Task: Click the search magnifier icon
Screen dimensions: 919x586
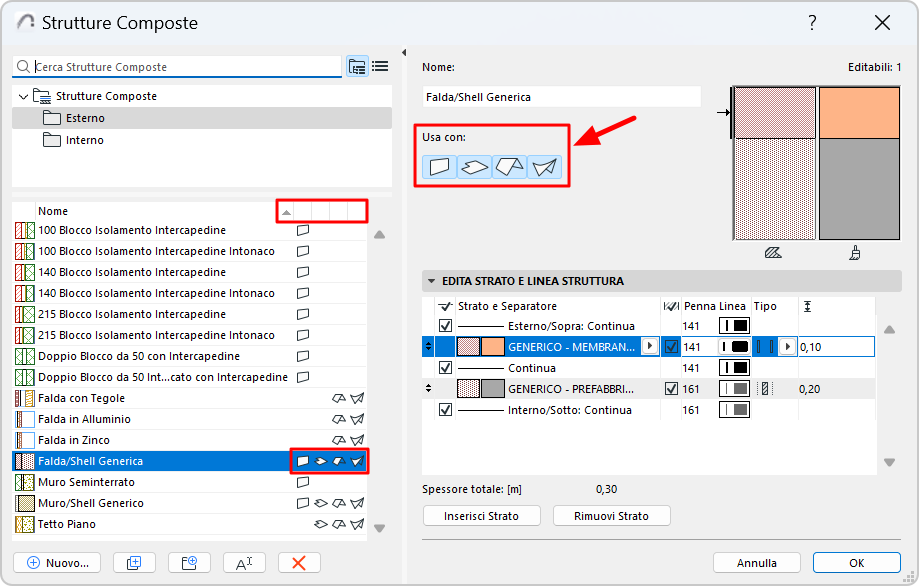Action: (23, 67)
